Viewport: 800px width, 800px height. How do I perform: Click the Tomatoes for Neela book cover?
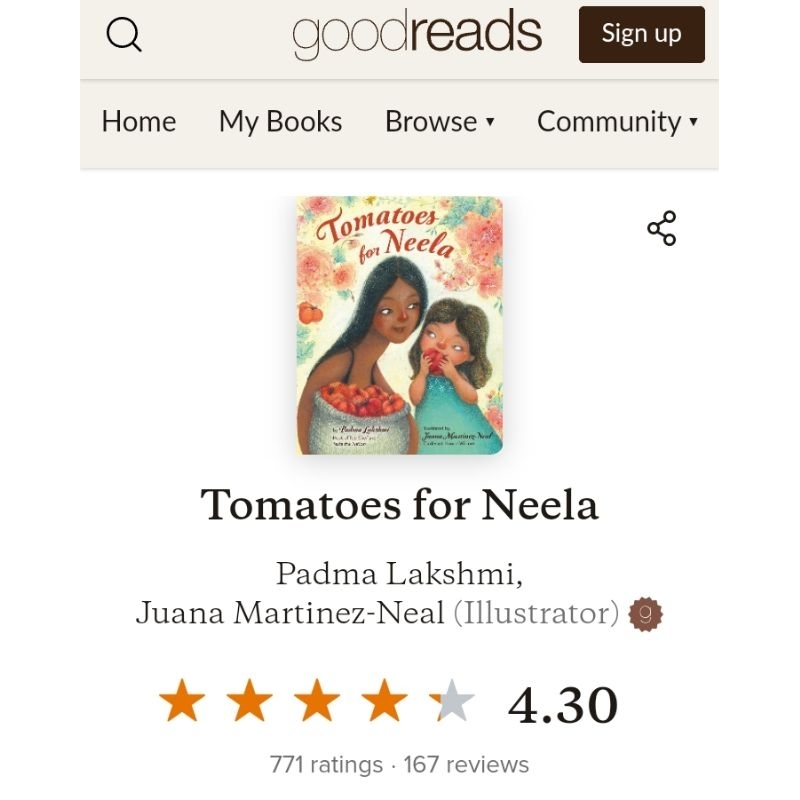tap(400, 325)
